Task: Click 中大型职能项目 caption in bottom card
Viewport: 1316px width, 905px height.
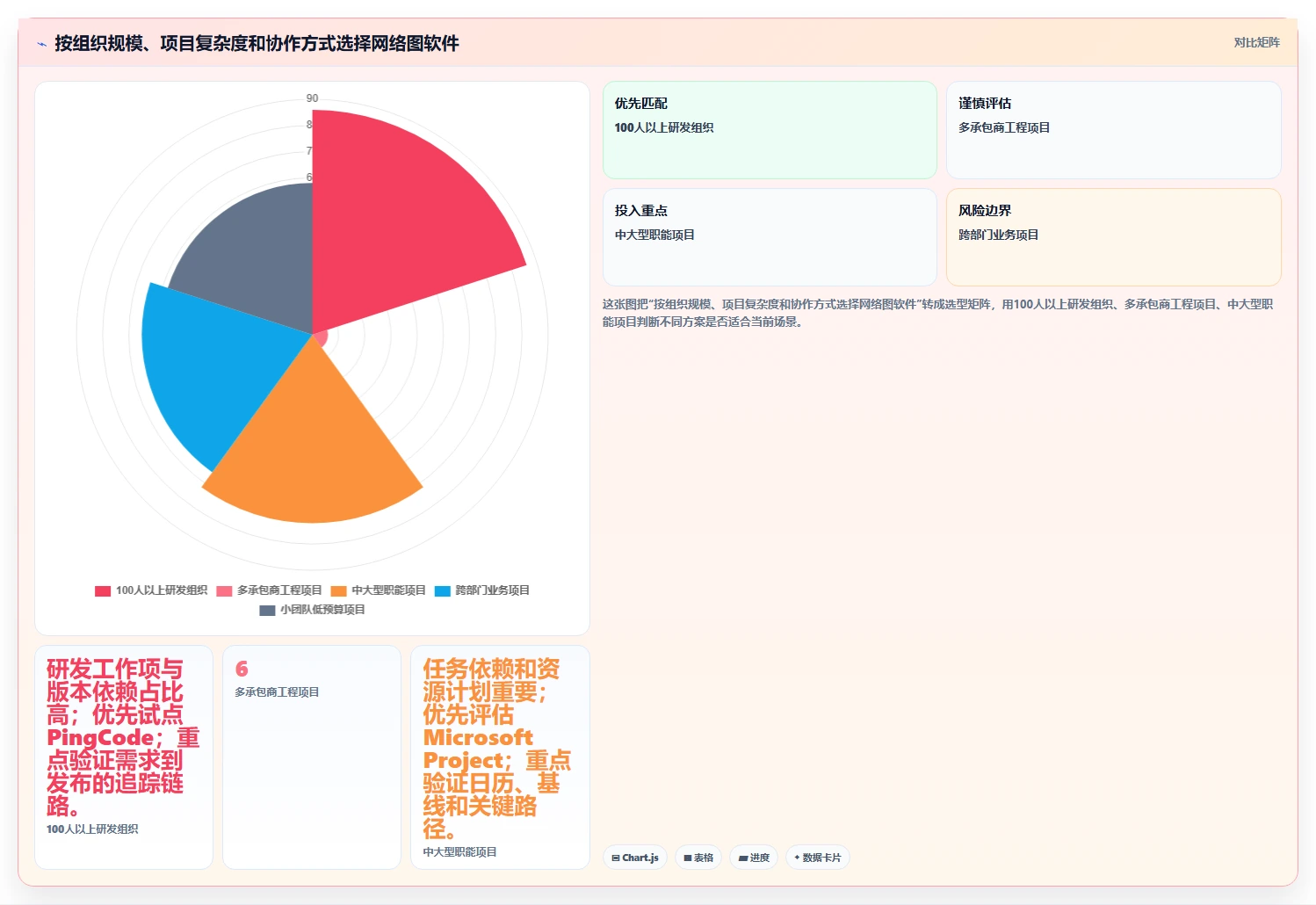Action: [459, 852]
